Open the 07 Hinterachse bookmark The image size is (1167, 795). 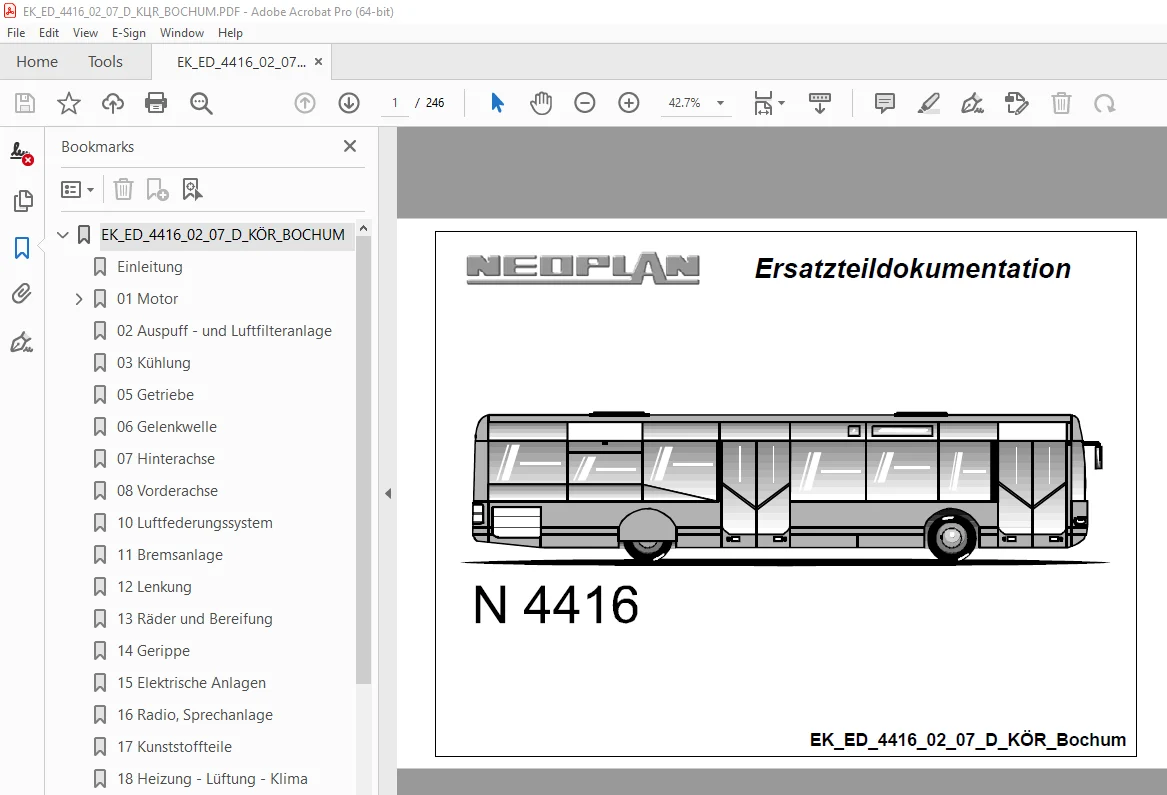[x=165, y=459]
